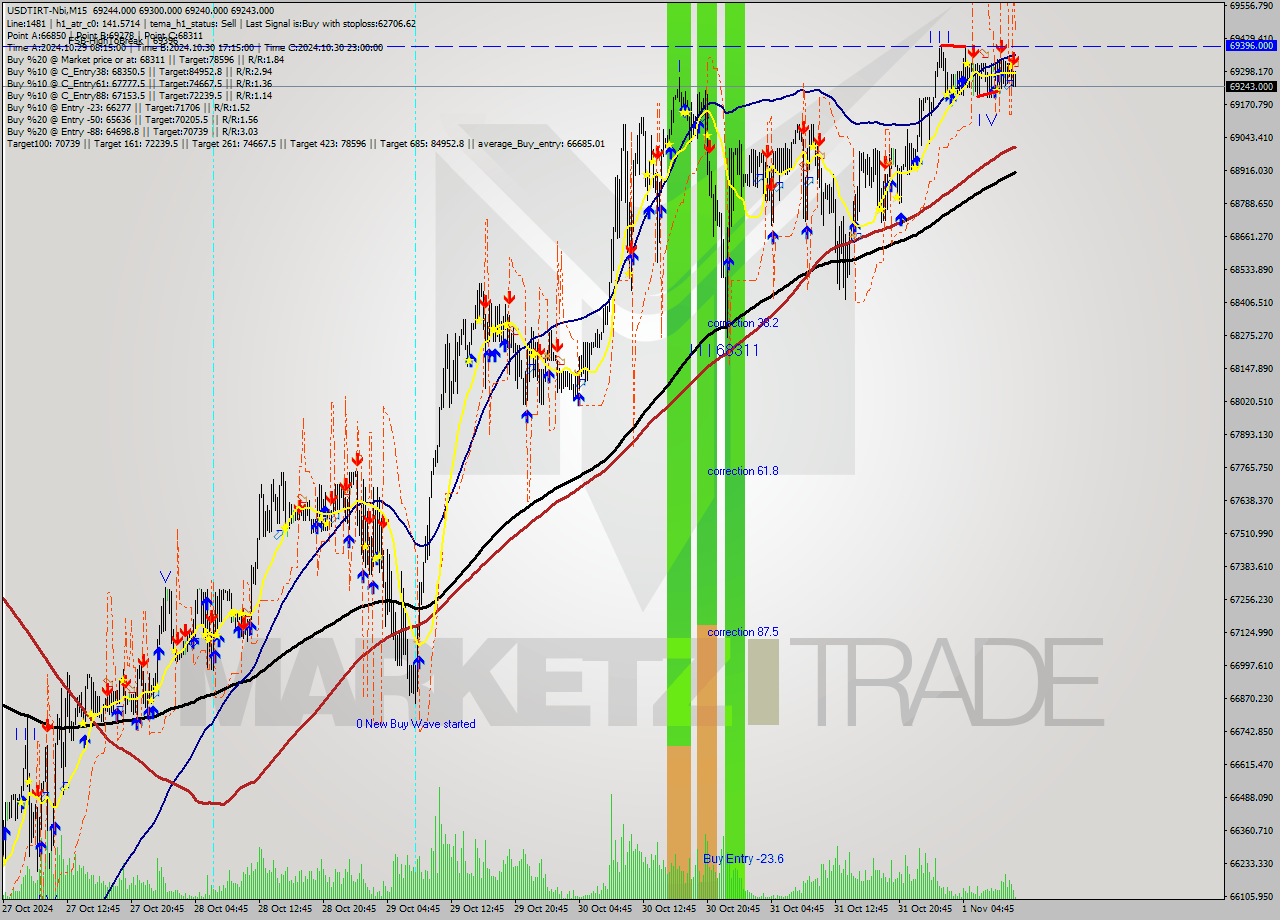Click the '28 Oct 04:45' time label
Viewport: 1280px width, 920px height.
221,909
